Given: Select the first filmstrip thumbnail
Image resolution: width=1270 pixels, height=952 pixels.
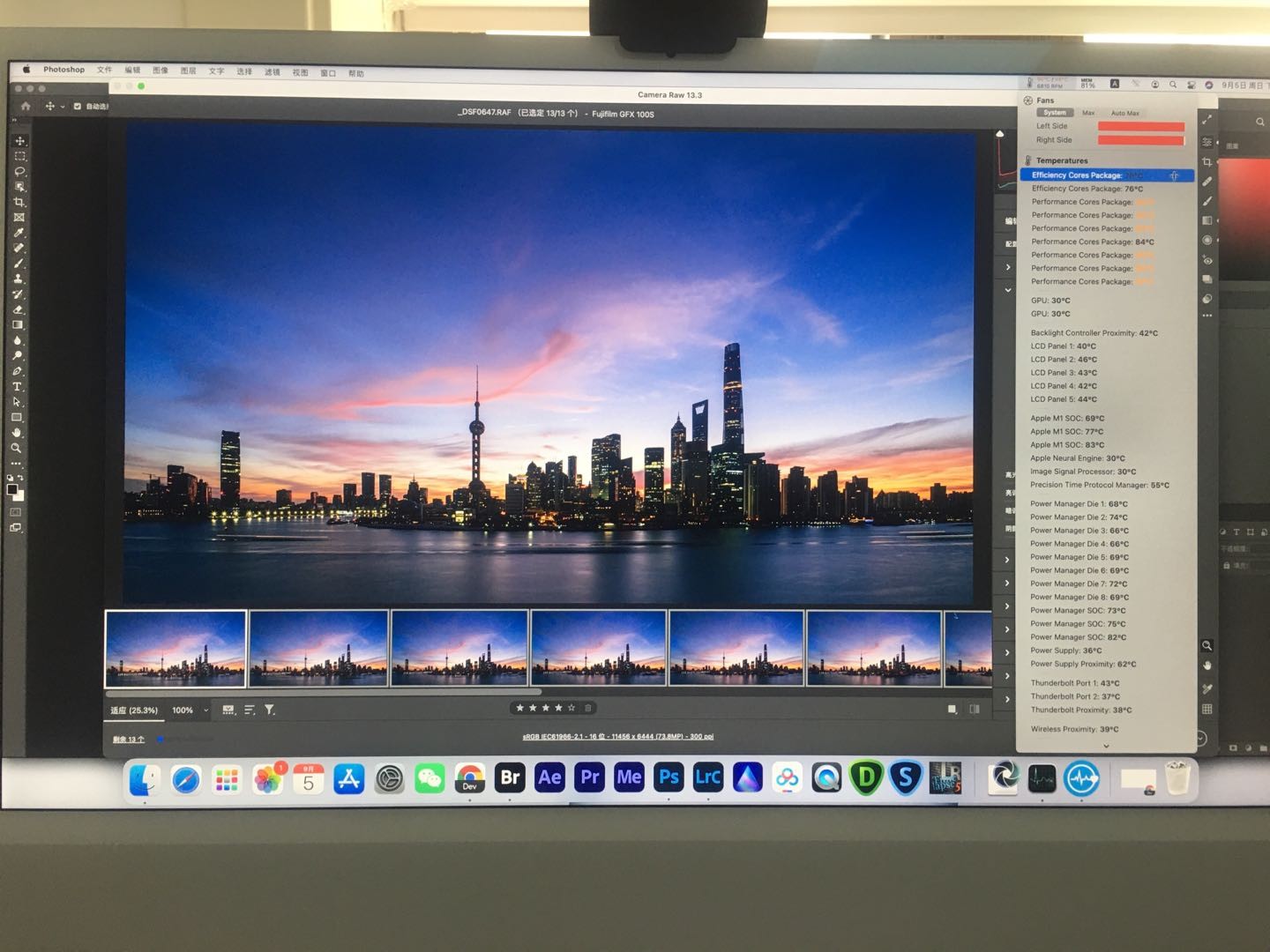Looking at the screenshot, I should point(176,649).
